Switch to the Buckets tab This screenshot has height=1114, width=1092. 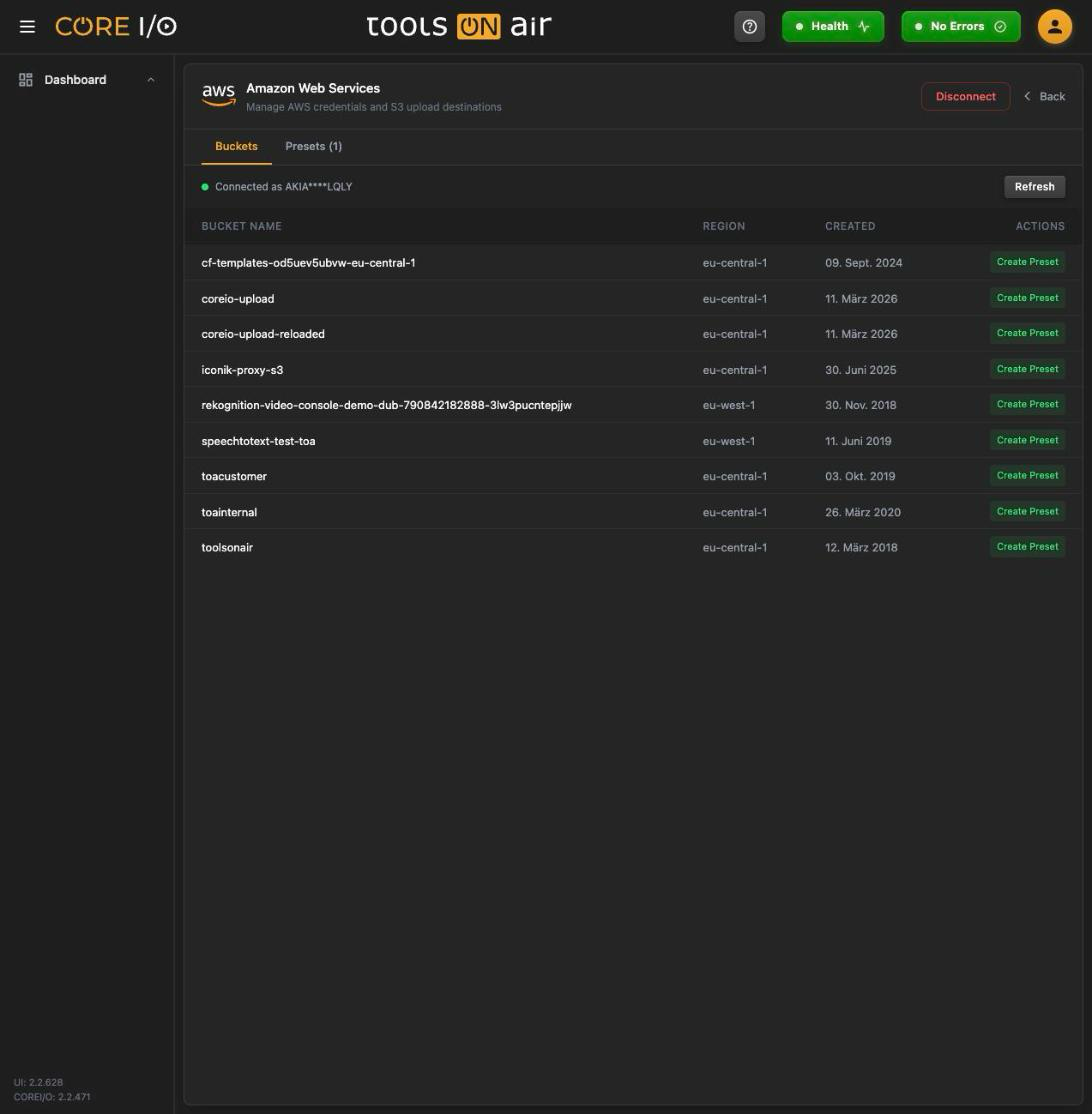click(x=236, y=146)
